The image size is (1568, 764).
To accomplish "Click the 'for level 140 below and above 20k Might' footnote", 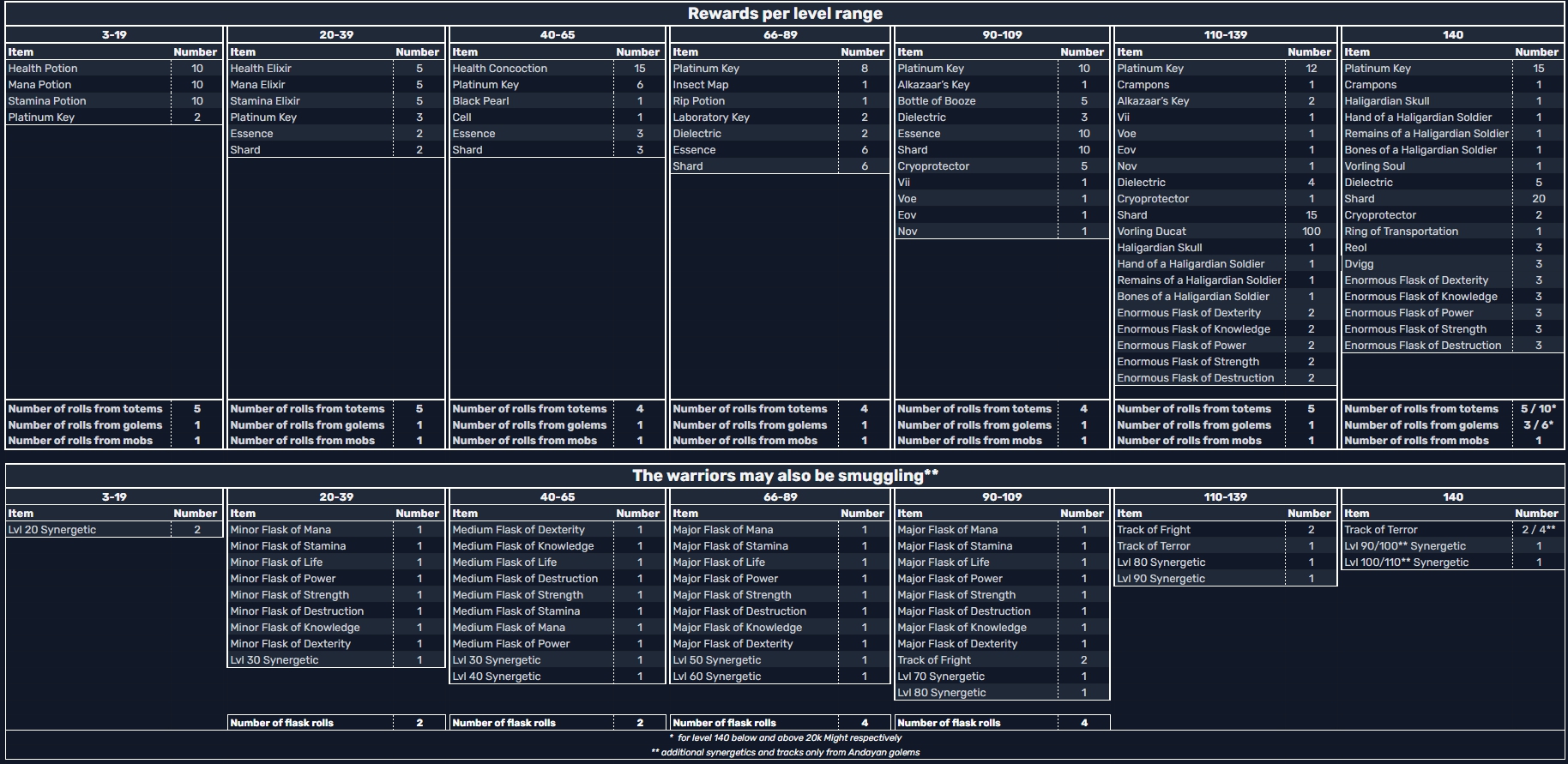I will (785, 737).
